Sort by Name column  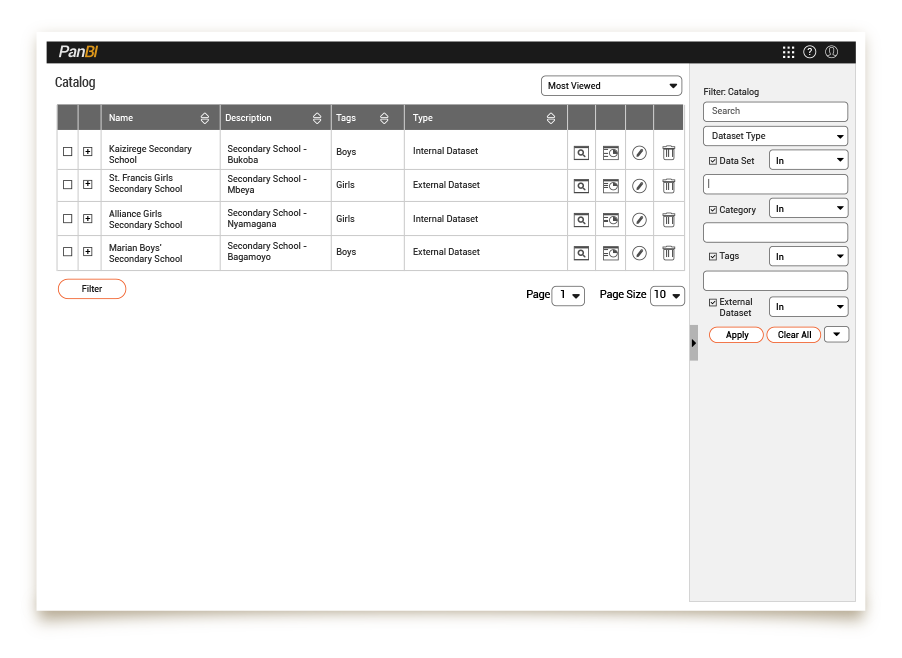coord(205,118)
